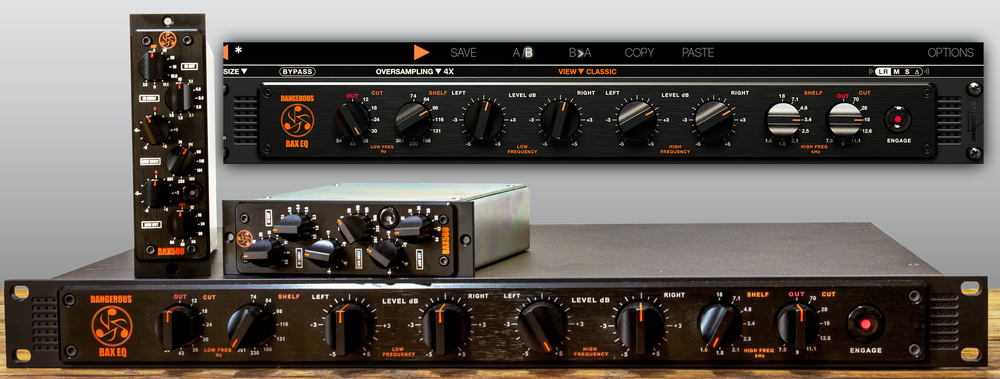The height and width of the screenshot is (379, 1000).
Task: Click the orange next-preset arrow beside SAVE
Action: pyautogui.click(x=421, y=52)
